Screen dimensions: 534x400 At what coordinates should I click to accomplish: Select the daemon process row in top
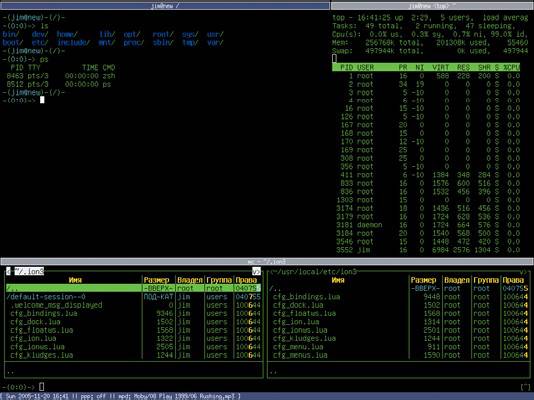click(428, 225)
